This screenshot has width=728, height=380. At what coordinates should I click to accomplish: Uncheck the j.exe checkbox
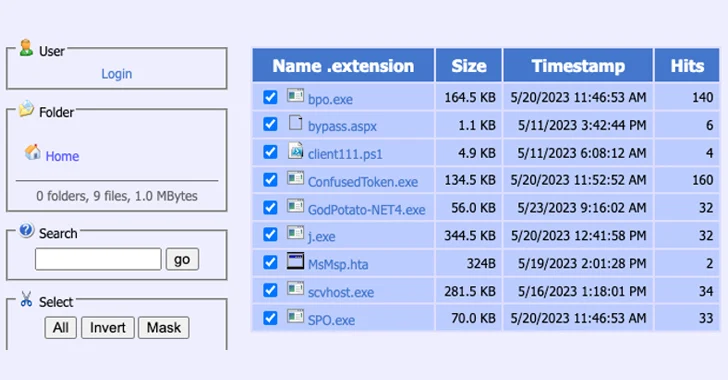coord(270,235)
